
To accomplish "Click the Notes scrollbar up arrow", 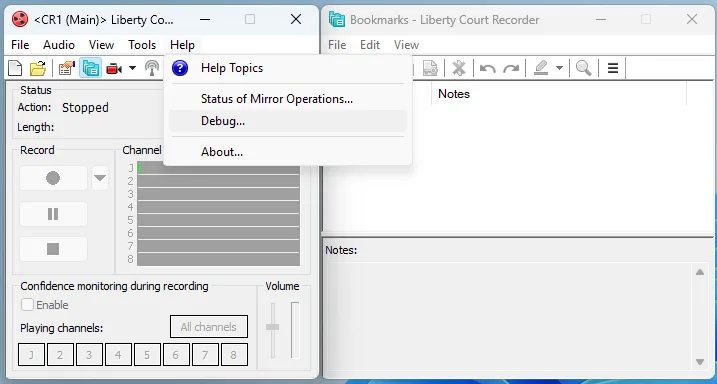I will pos(700,272).
